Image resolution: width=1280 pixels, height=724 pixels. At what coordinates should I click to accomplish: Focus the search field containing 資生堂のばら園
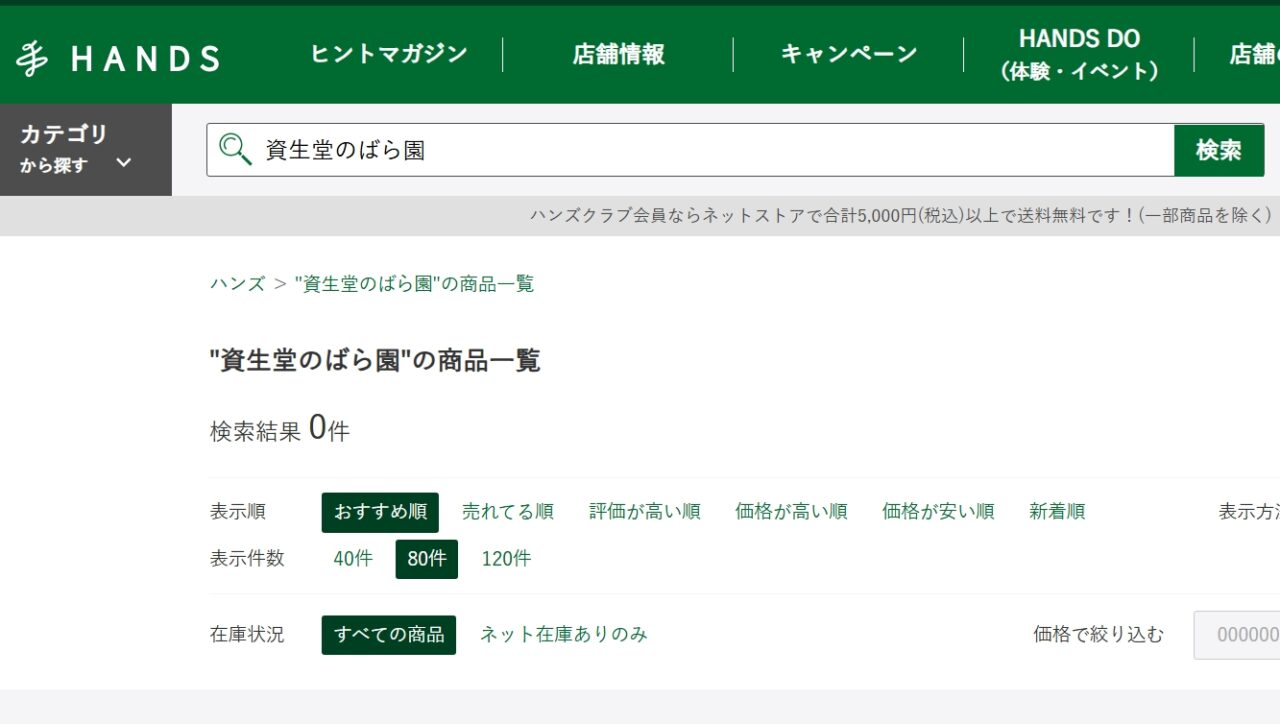point(690,150)
